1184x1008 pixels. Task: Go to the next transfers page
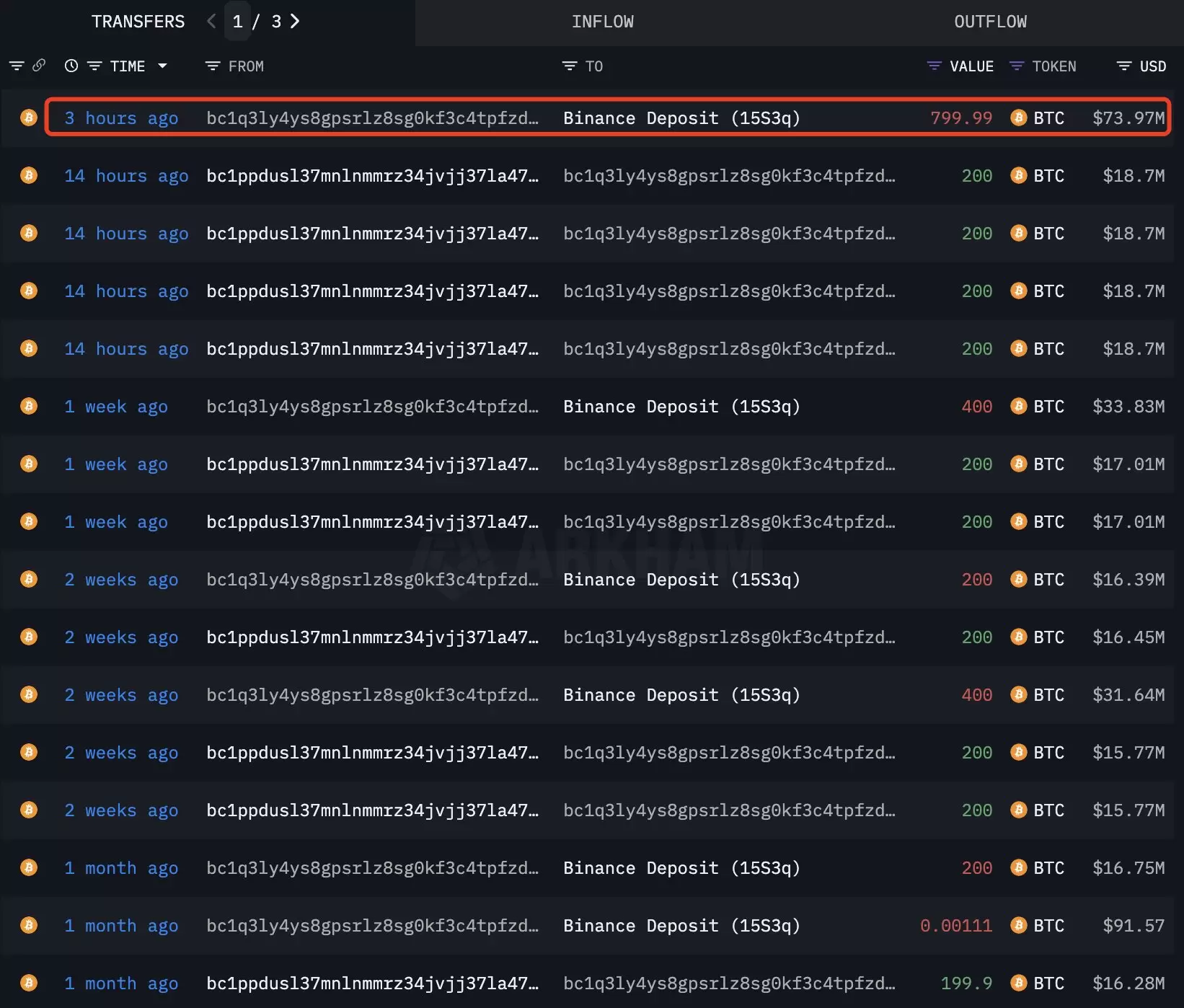pyautogui.click(x=295, y=22)
